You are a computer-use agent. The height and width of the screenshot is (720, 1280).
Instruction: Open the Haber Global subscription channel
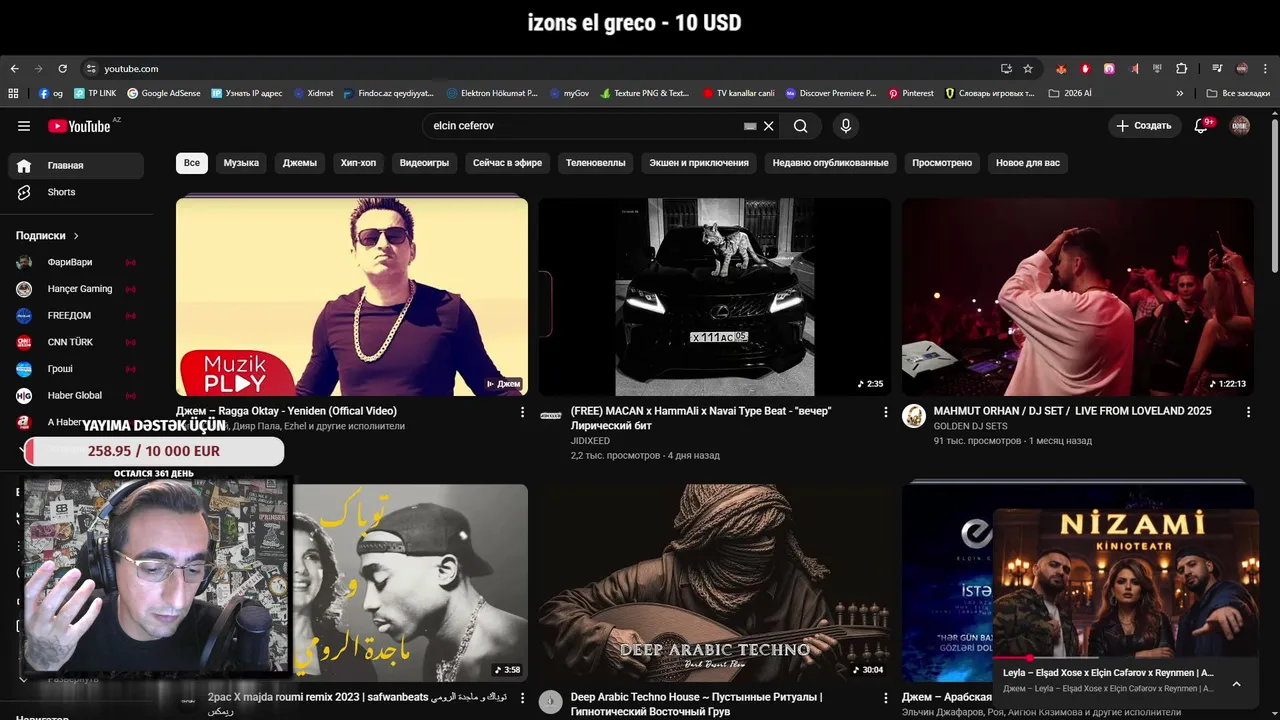tap(76, 396)
